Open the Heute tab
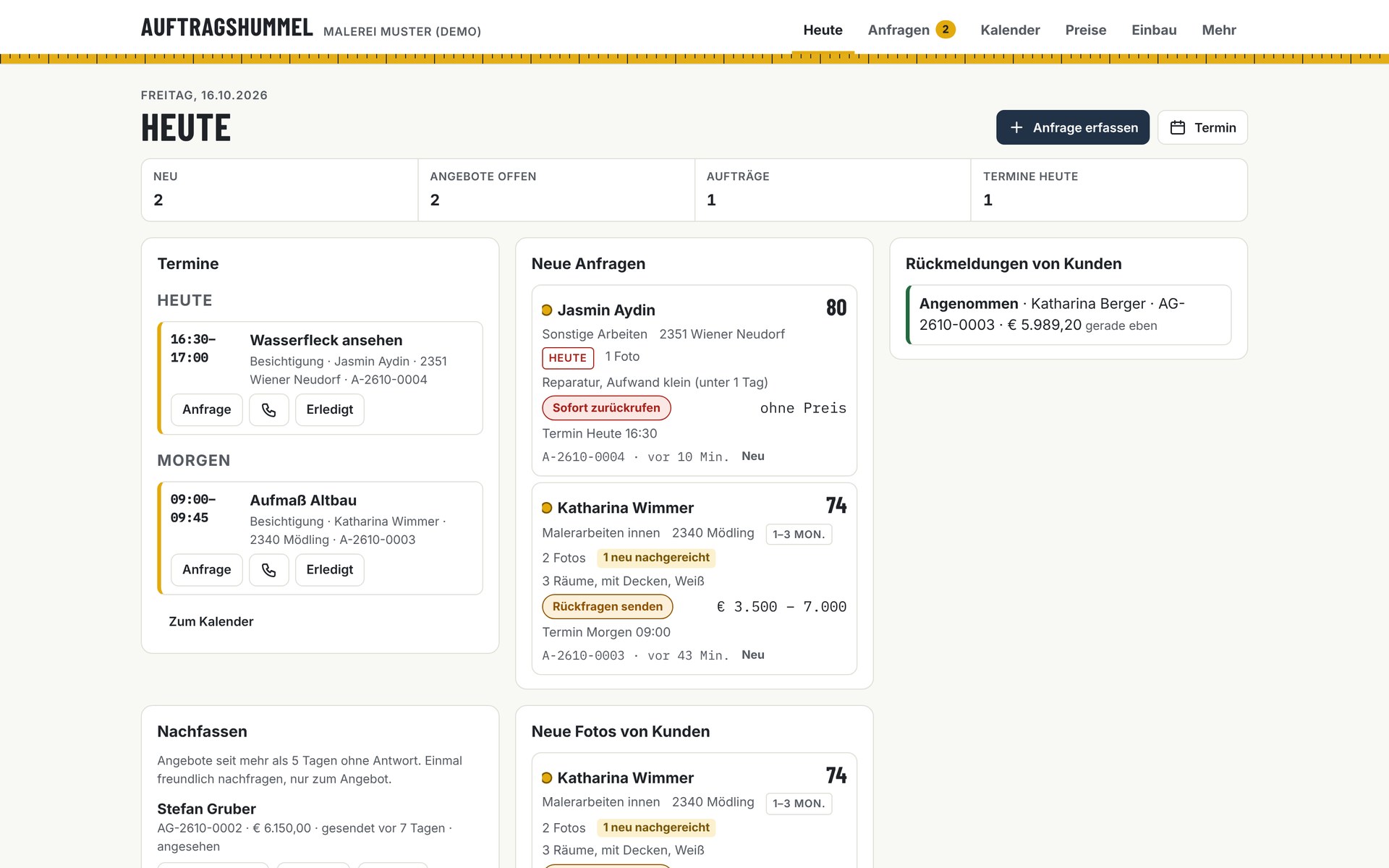 pyautogui.click(x=823, y=30)
